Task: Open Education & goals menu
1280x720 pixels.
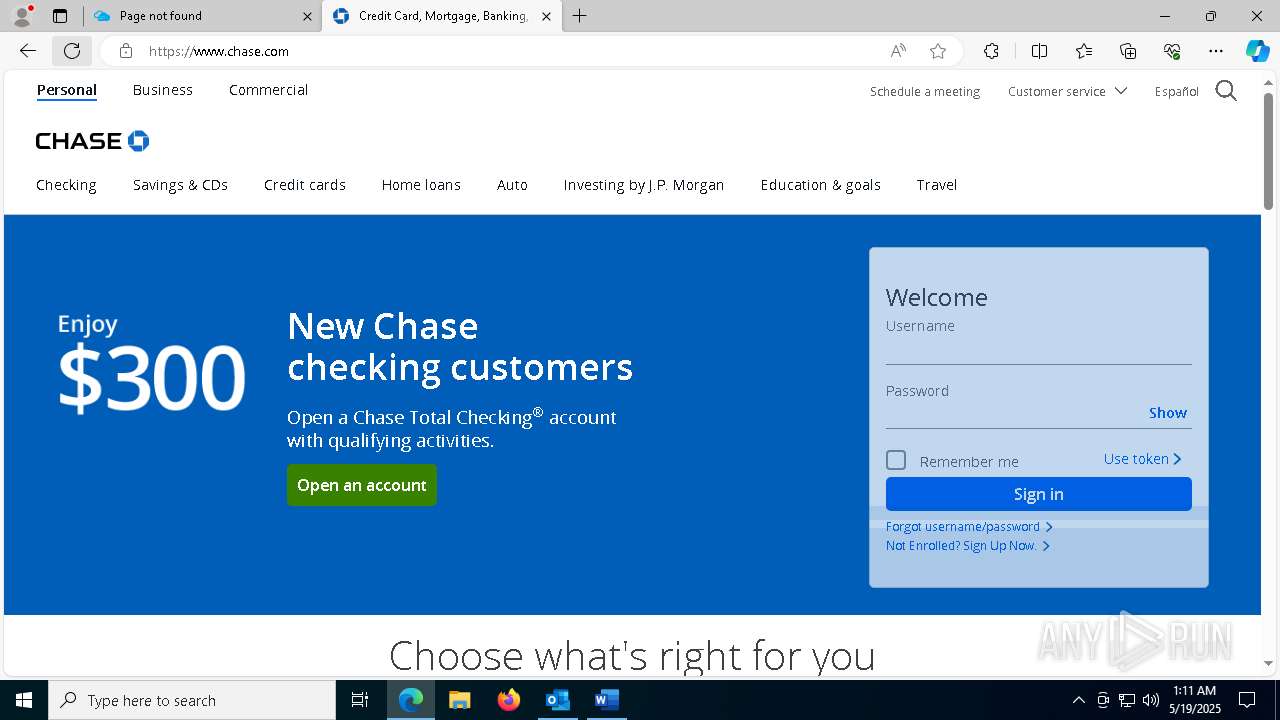Action: 821,185
